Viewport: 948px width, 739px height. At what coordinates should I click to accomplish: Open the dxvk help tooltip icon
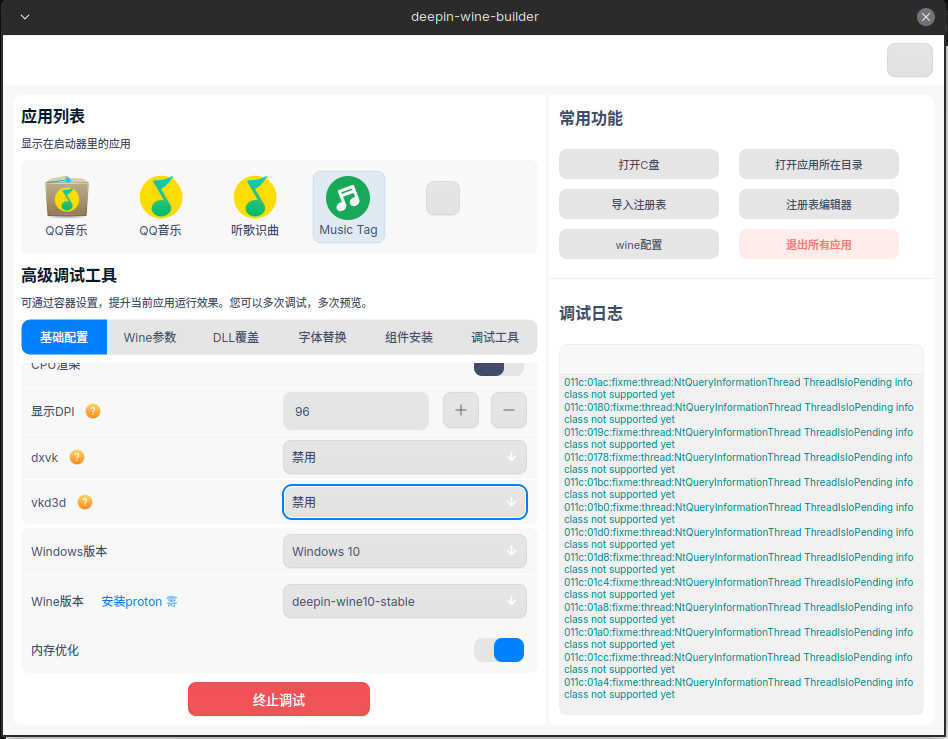[x=77, y=457]
